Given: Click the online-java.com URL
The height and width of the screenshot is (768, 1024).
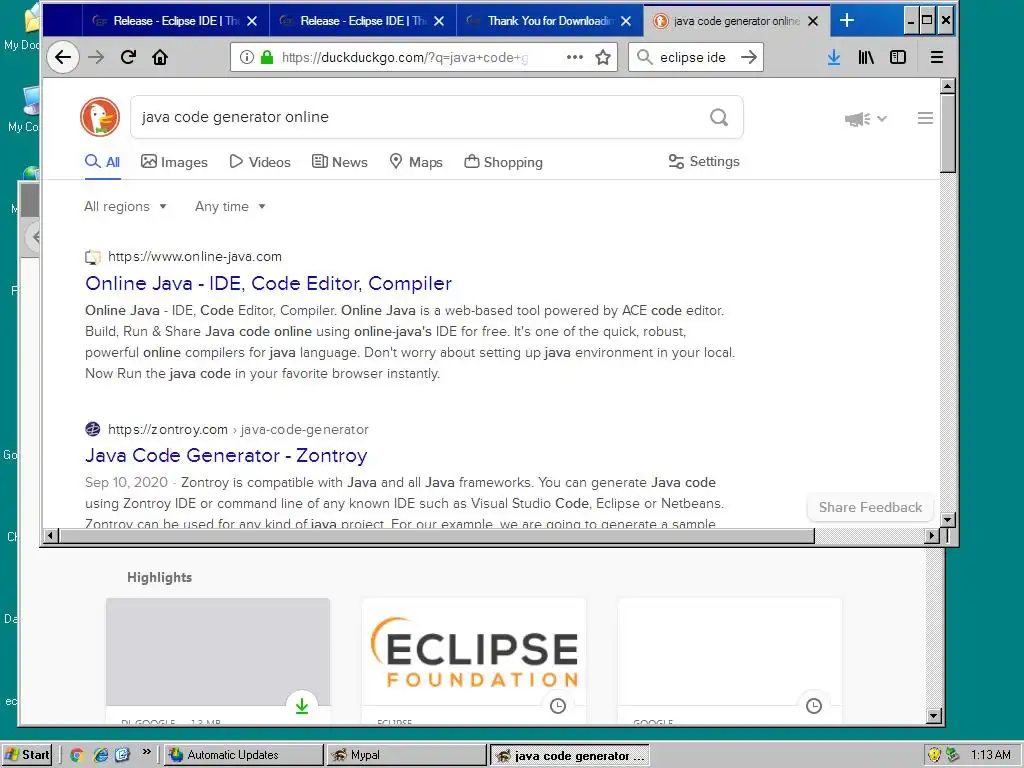Looking at the screenshot, I should point(195,257).
